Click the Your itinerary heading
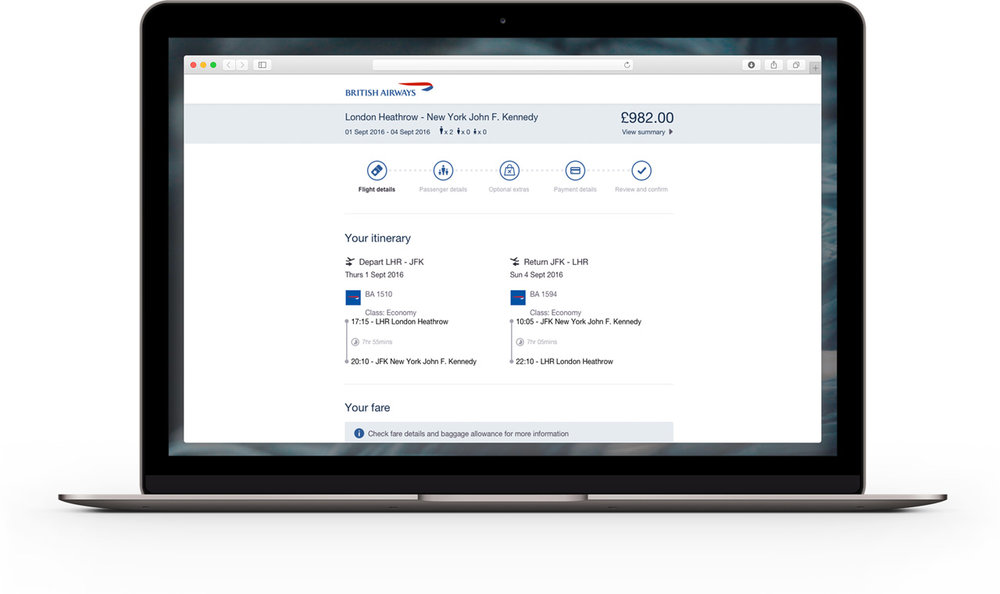Image resolution: width=1000 pixels, height=594 pixels. tap(378, 238)
